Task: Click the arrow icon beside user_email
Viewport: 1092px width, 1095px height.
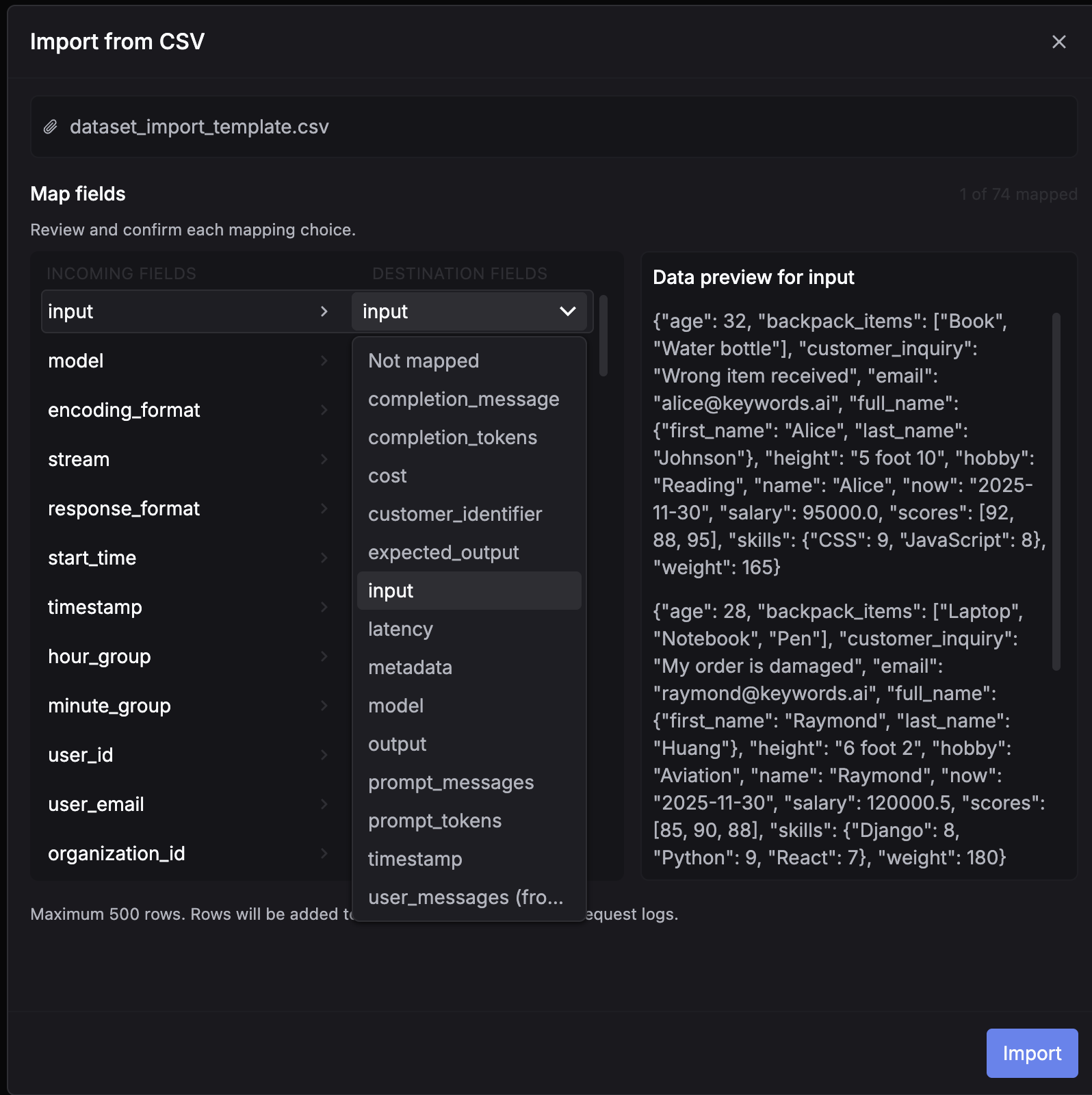Action: 324,804
